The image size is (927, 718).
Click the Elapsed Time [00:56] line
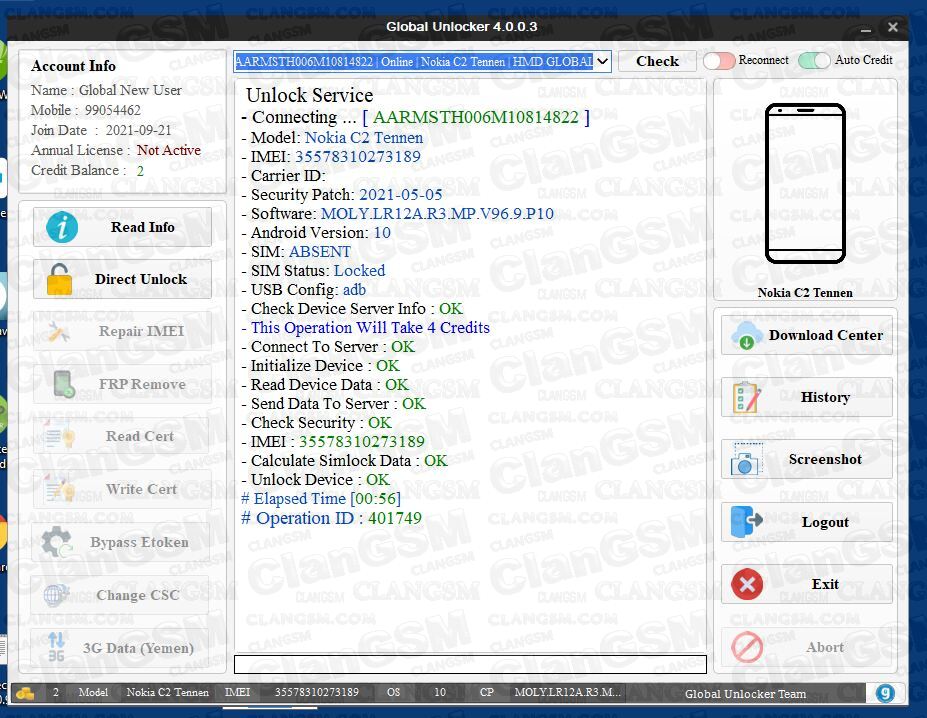pyautogui.click(x=320, y=499)
